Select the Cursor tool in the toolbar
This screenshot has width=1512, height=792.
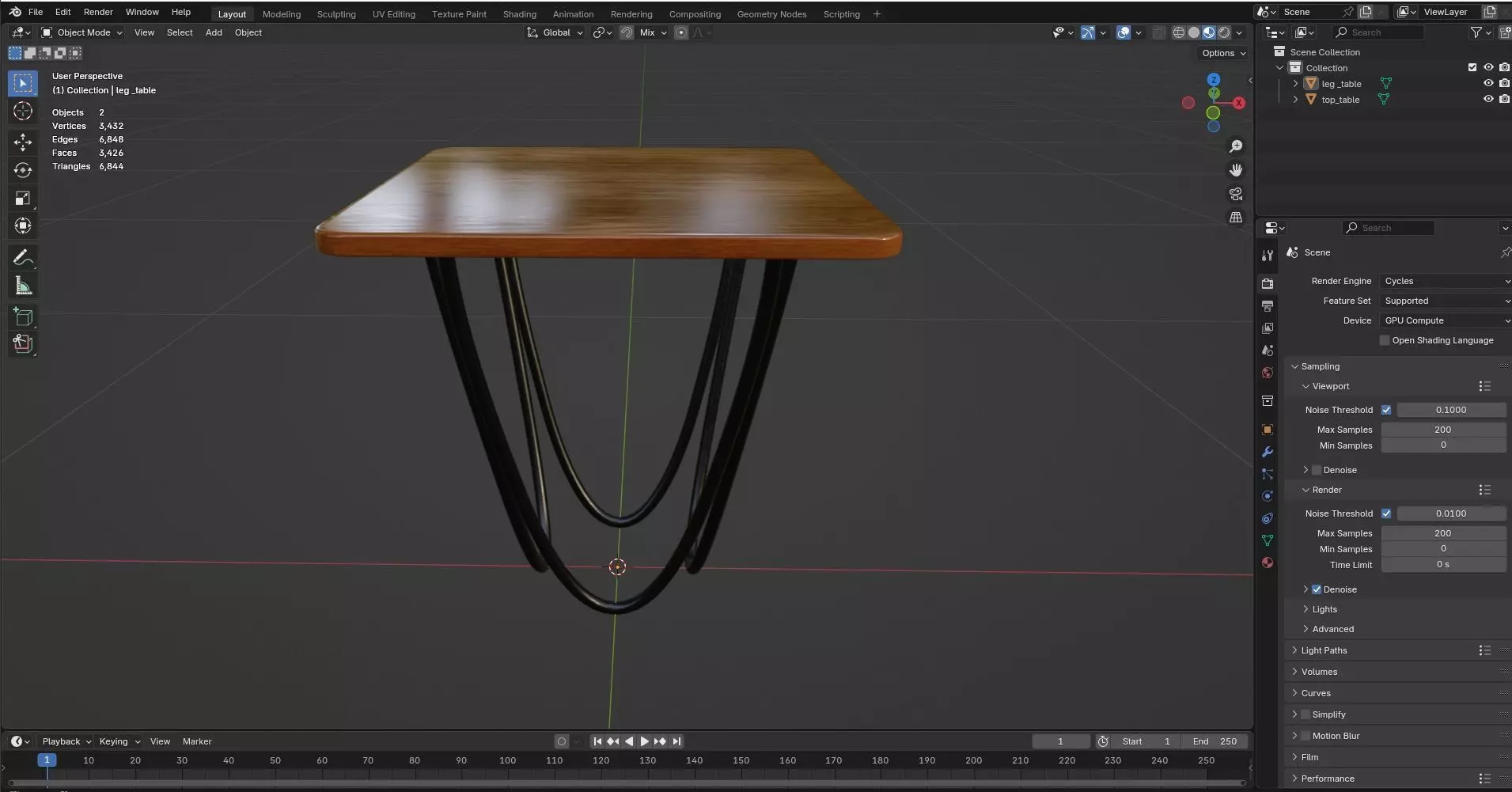[23, 111]
